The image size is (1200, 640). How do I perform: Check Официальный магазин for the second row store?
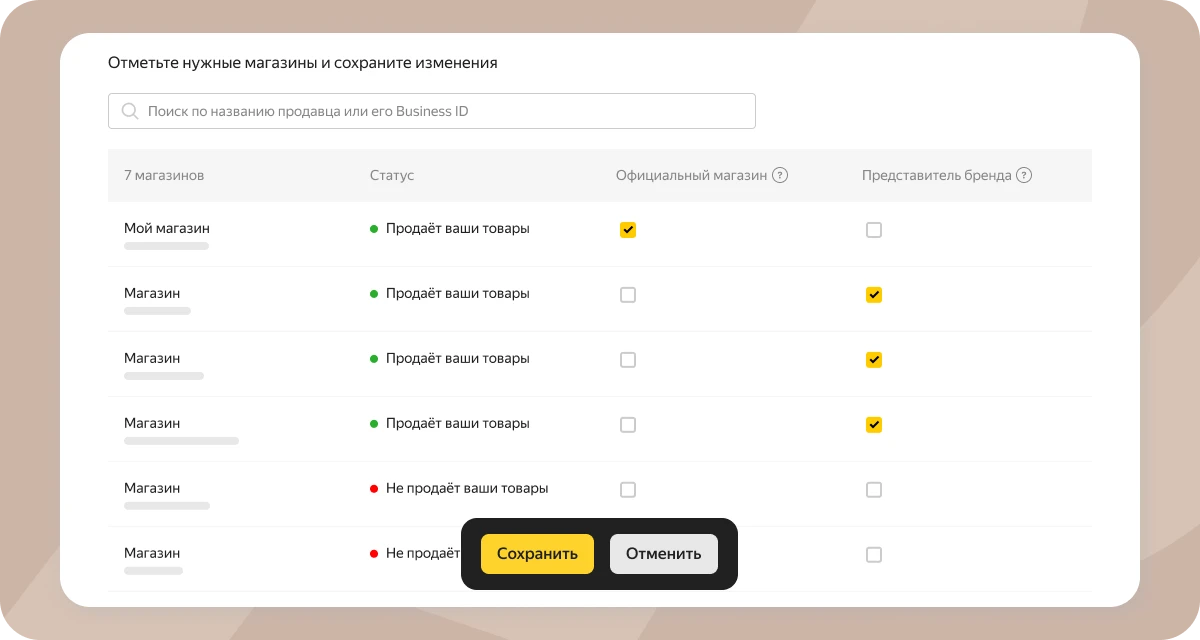coord(628,295)
